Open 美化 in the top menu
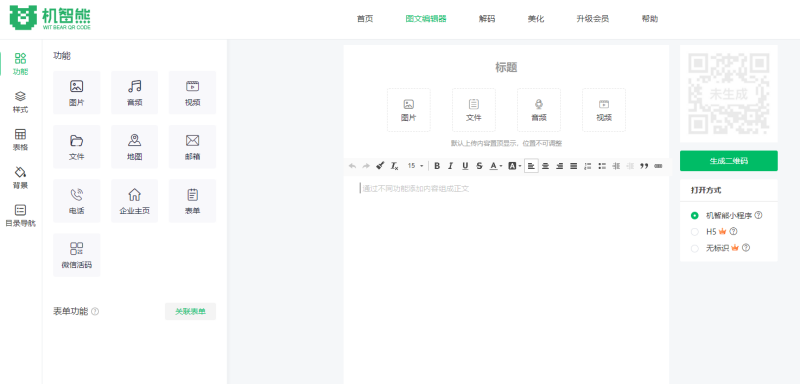This screenshot has width=800, height=384. 536,19
